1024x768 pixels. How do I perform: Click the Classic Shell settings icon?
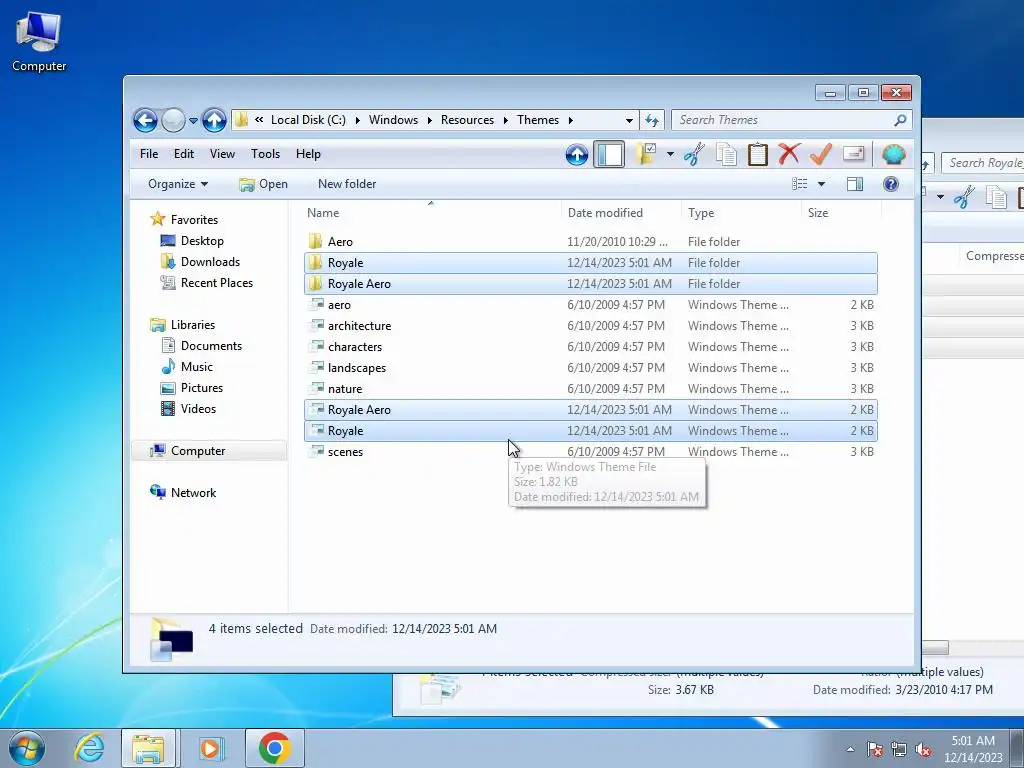(893, 155)
